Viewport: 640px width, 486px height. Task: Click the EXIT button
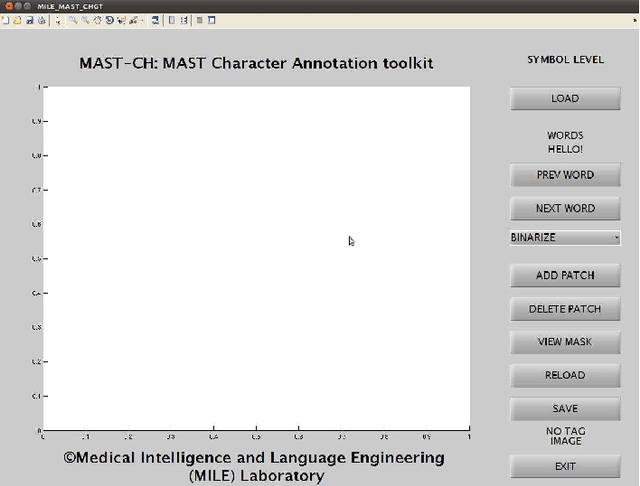coord(565,466)
